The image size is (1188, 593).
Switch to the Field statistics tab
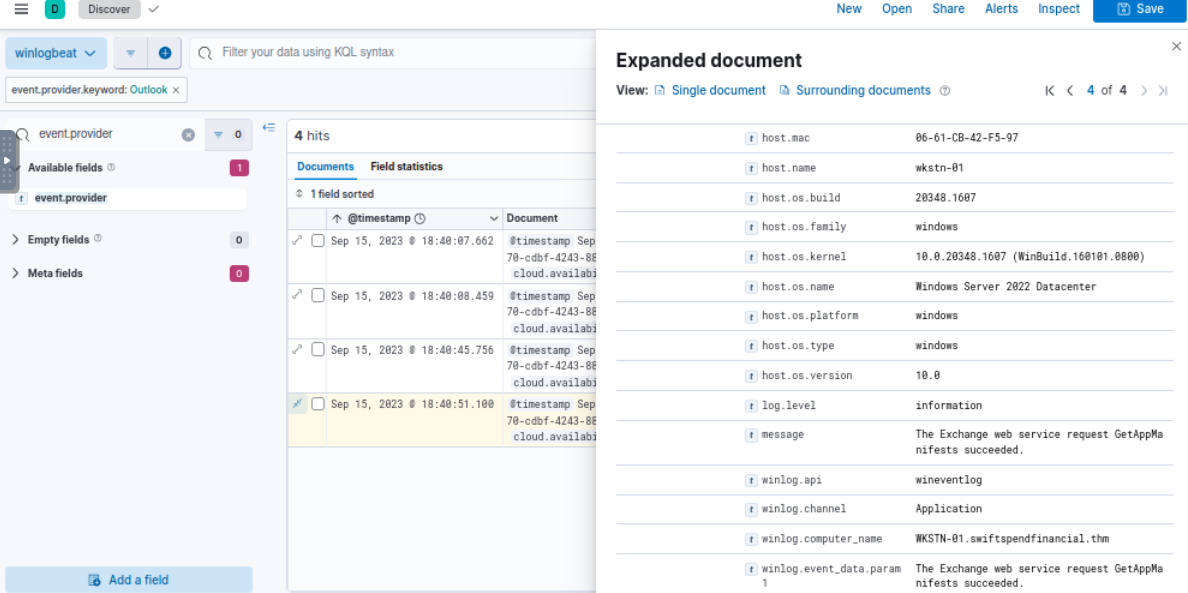(406, 167)
